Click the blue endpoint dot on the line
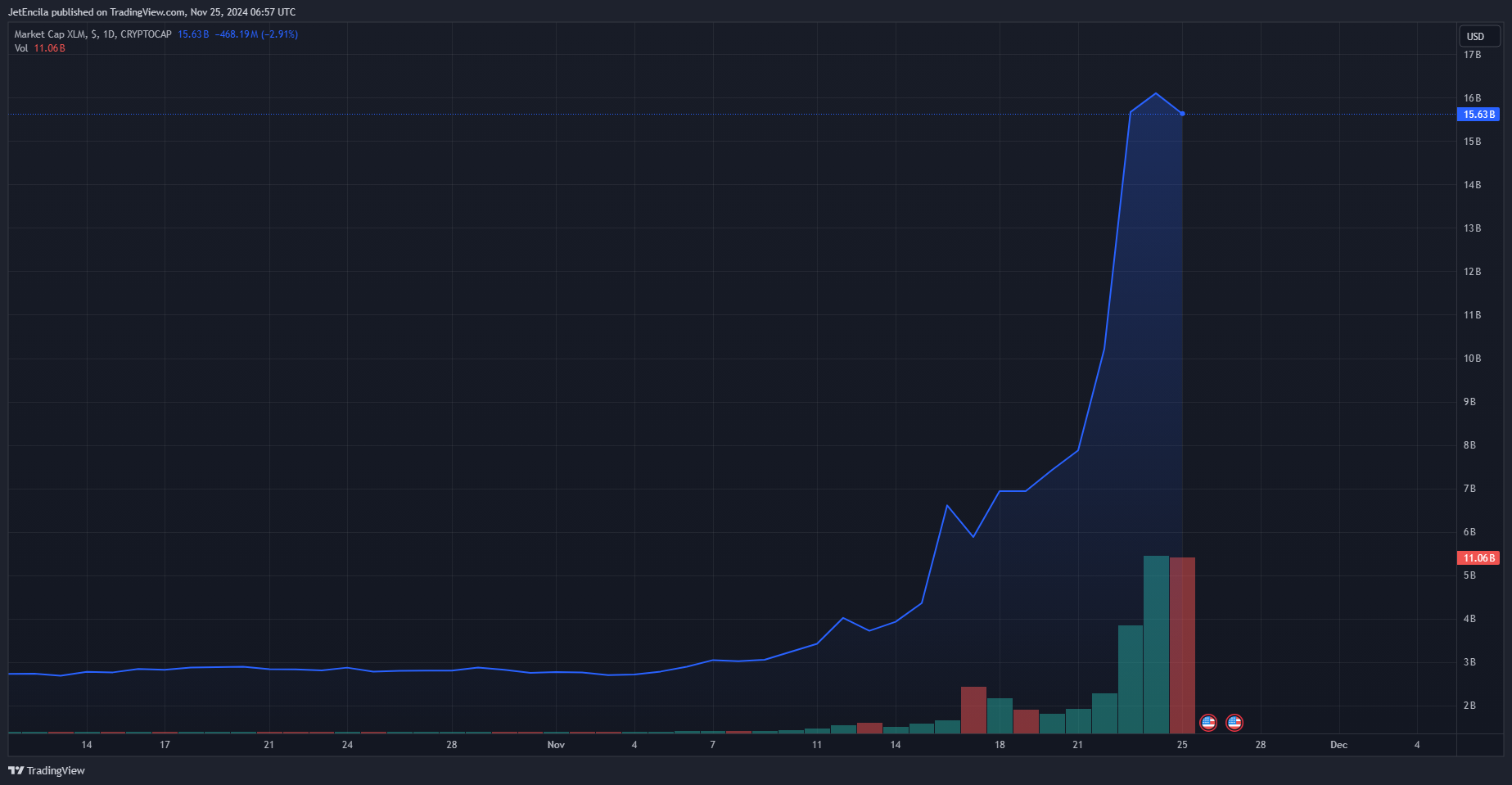The image size is (1512, 785). pyautogui.click(x=1182, y=114)
